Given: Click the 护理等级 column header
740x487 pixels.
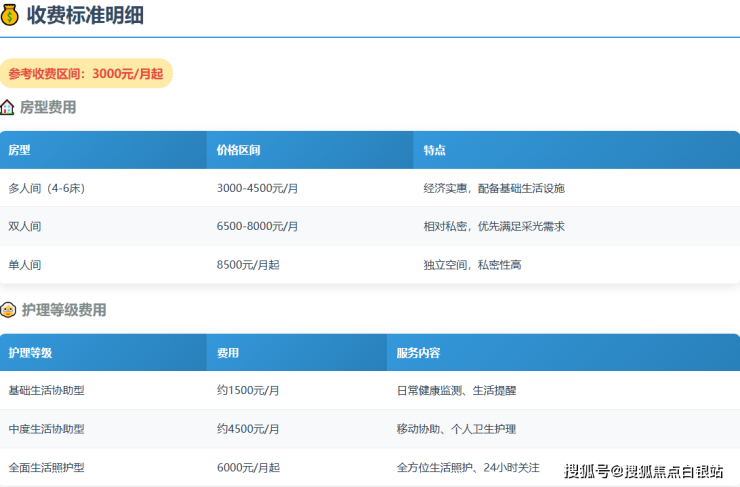Looking at the screenshot, I should coord(30,353).
